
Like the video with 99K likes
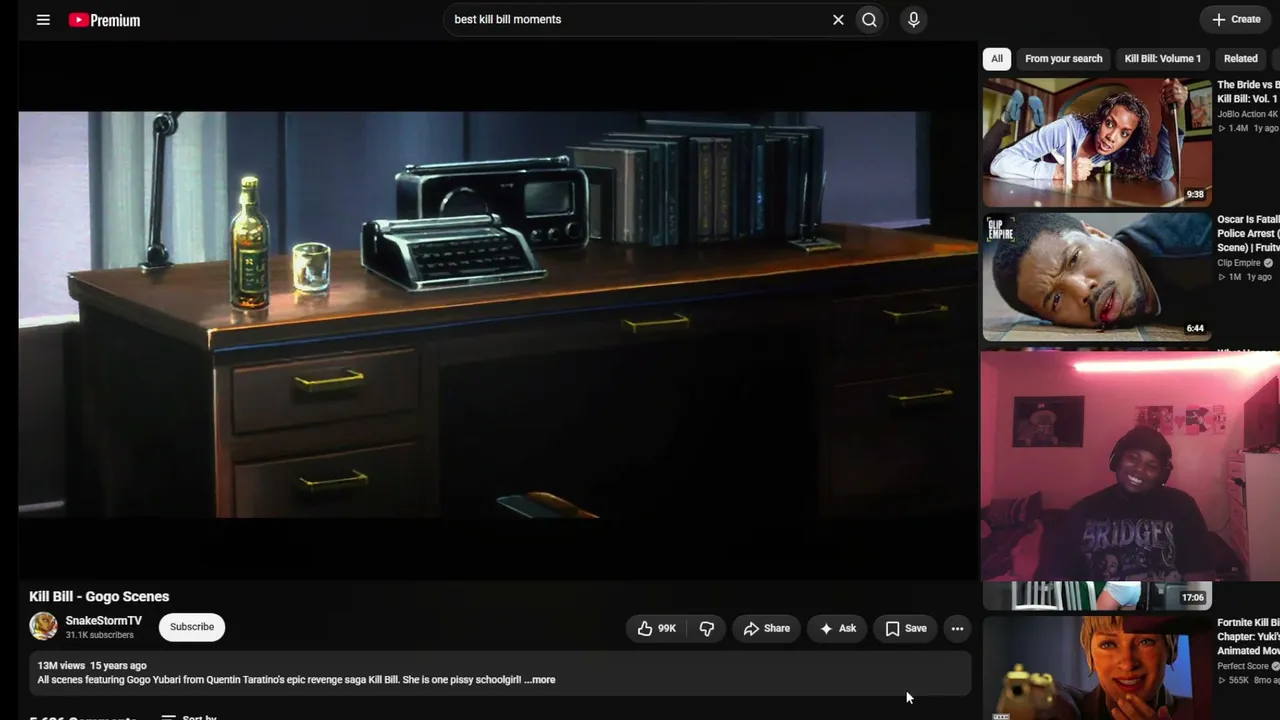(x=657, y=628)
